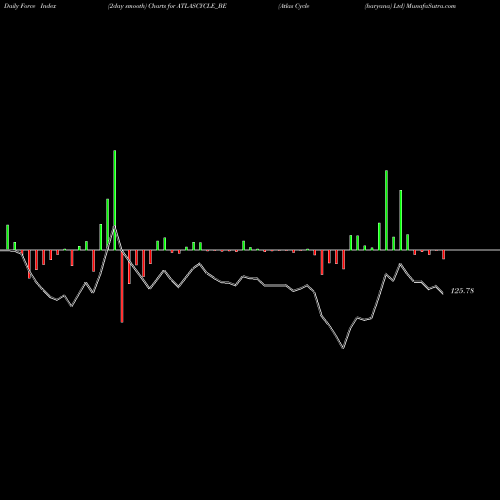
Task: Click the '(2day smooth) Charts for ATLASCYCLE_BE' heading
Action: [167, 6]
